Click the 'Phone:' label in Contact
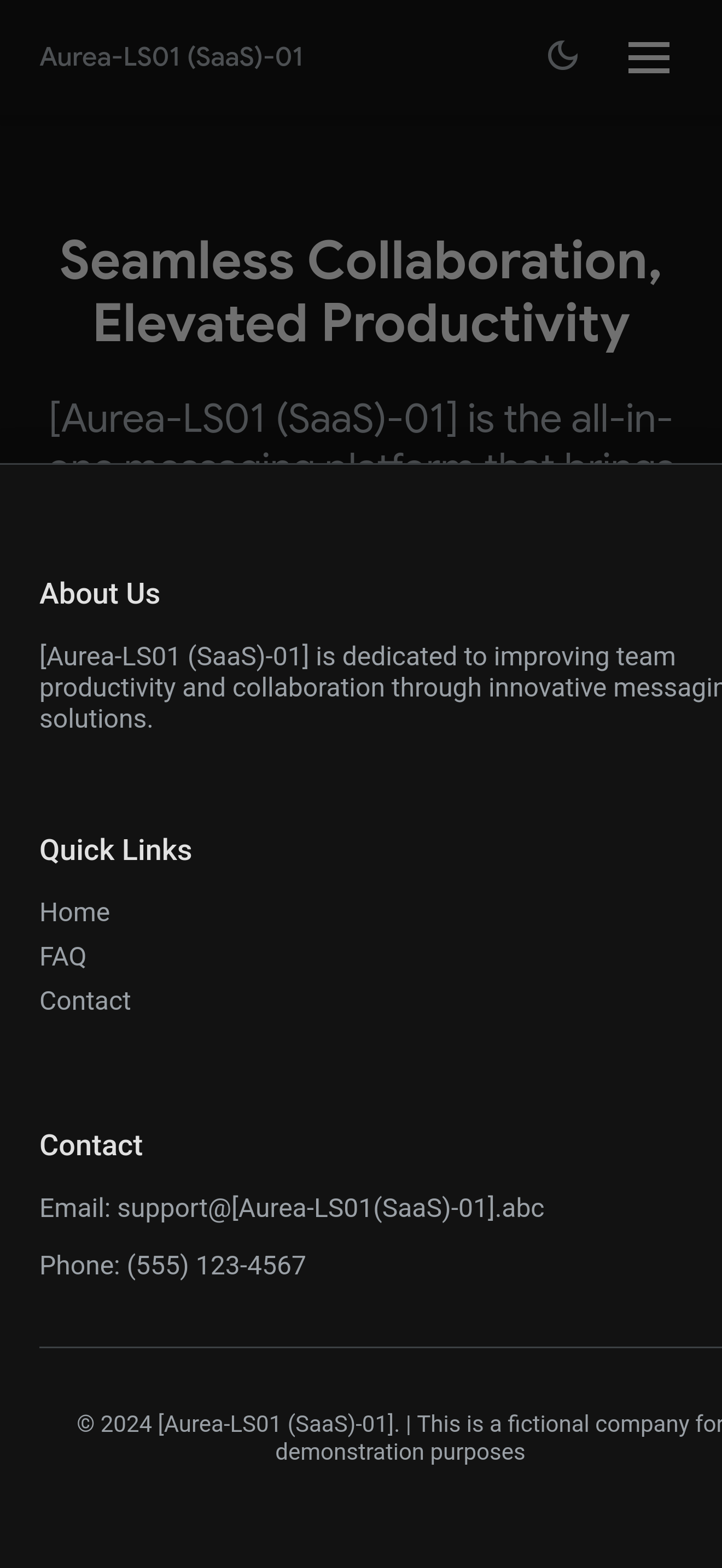The height and width of the screenshot is (1568, 722). pos(80,1265)
